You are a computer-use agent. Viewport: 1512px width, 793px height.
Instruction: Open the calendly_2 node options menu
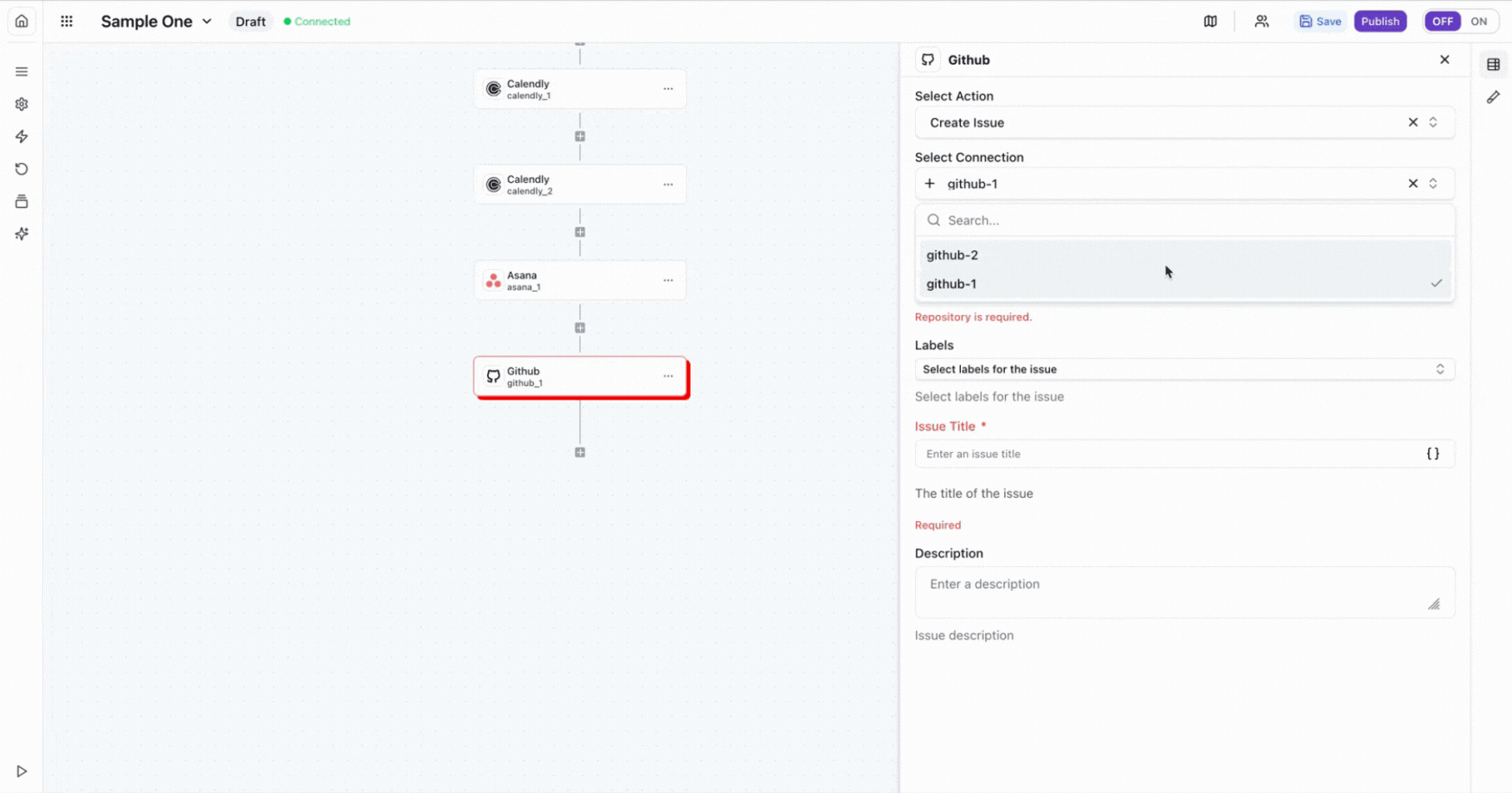[668, 185]
